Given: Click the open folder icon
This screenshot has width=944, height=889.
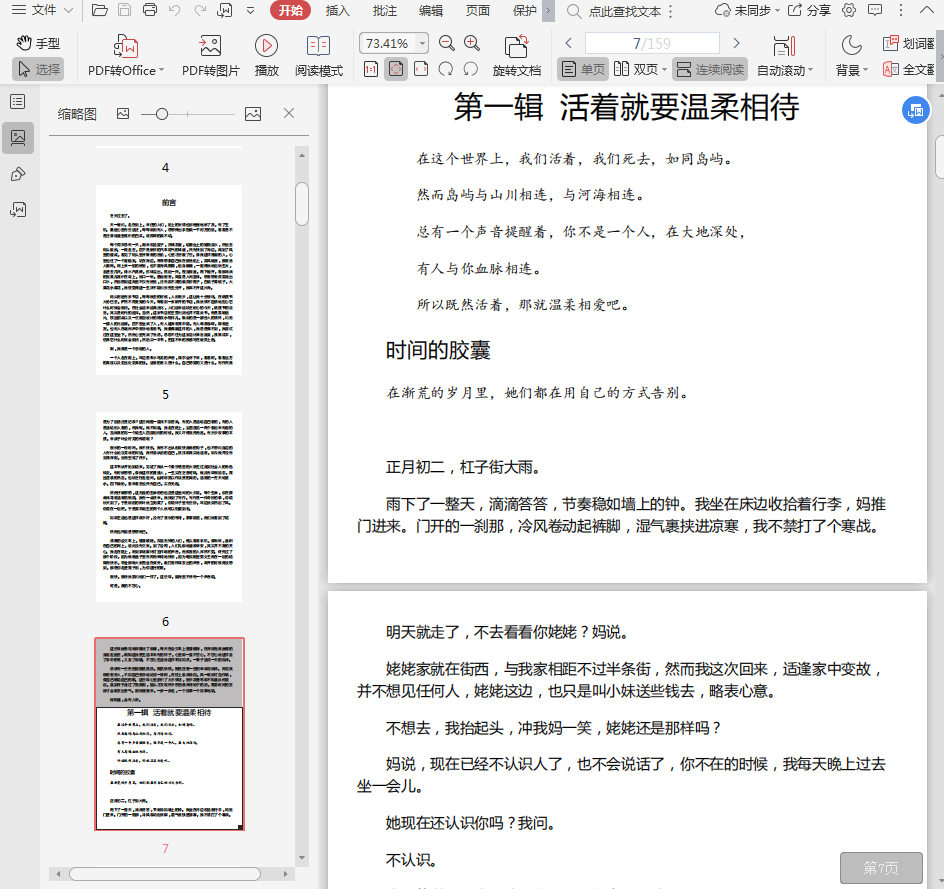Looking at the screenshot, I should [99, 10].
